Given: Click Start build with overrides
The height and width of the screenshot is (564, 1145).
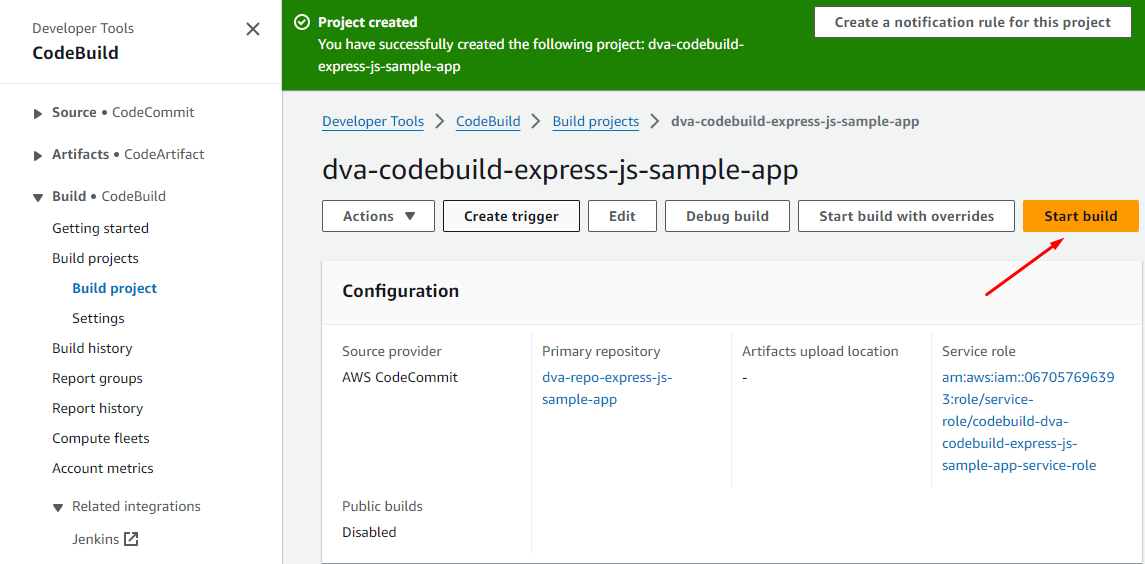Looking at the screenshot, I should click(x=906, y=216).
